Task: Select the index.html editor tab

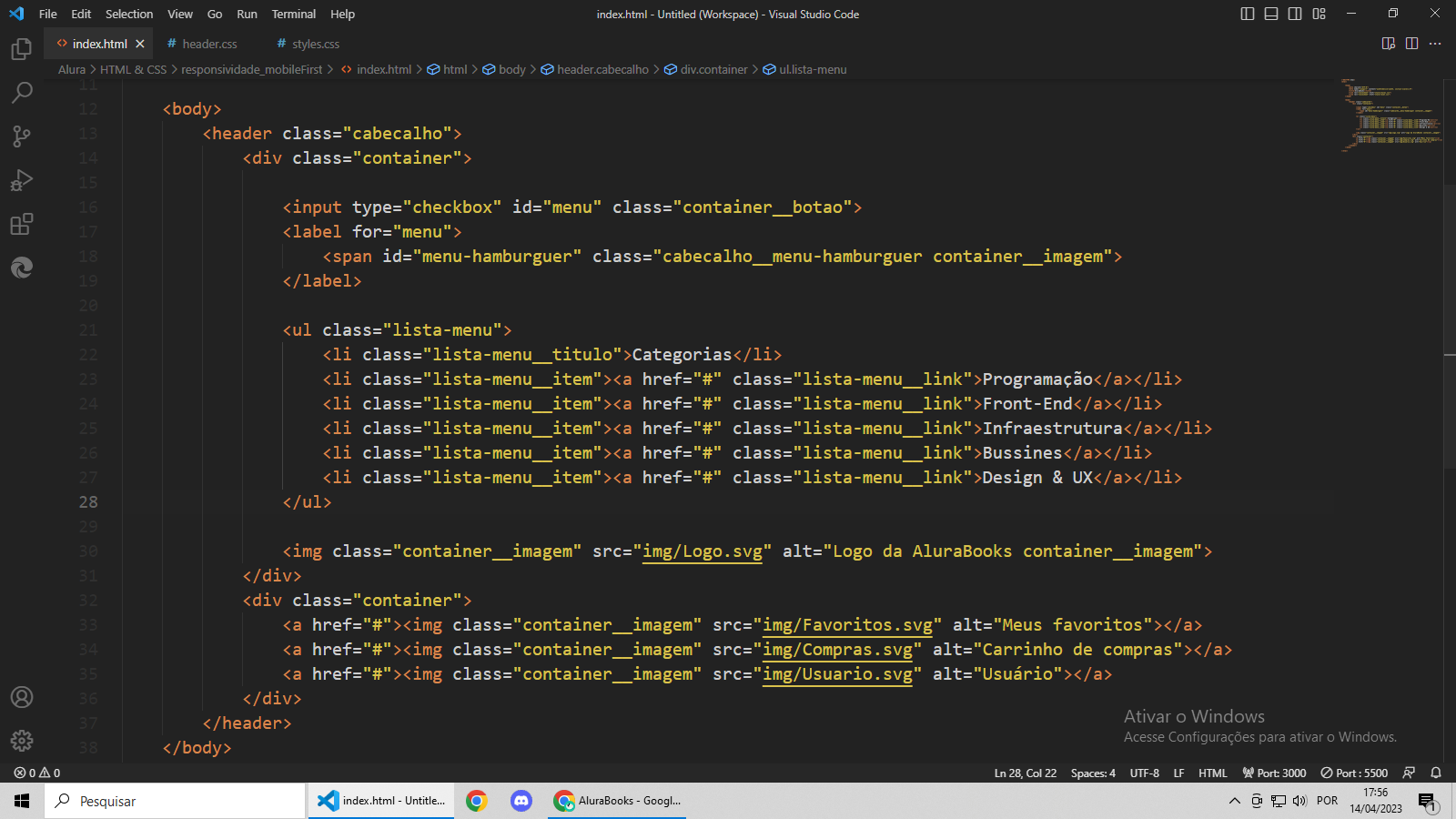Action: click(x=99, y=44)
